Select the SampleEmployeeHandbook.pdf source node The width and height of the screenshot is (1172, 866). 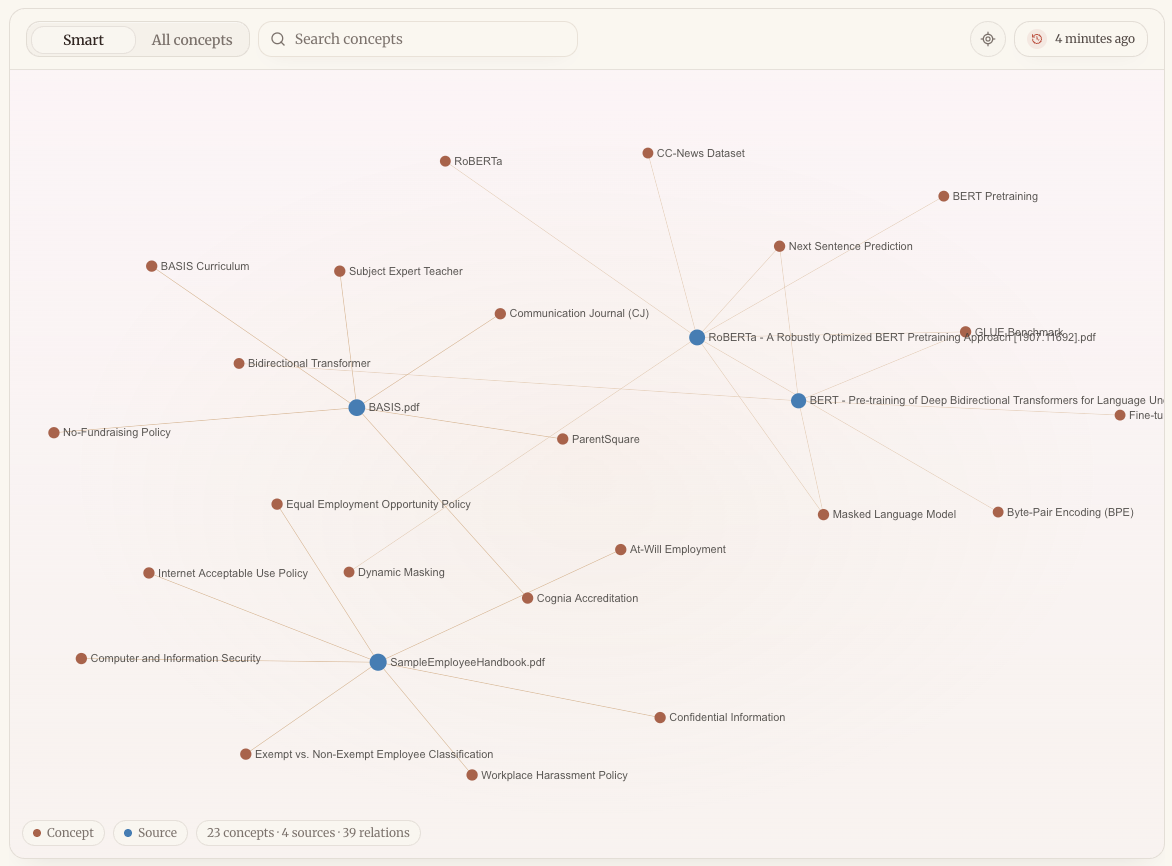coord(378,662)
